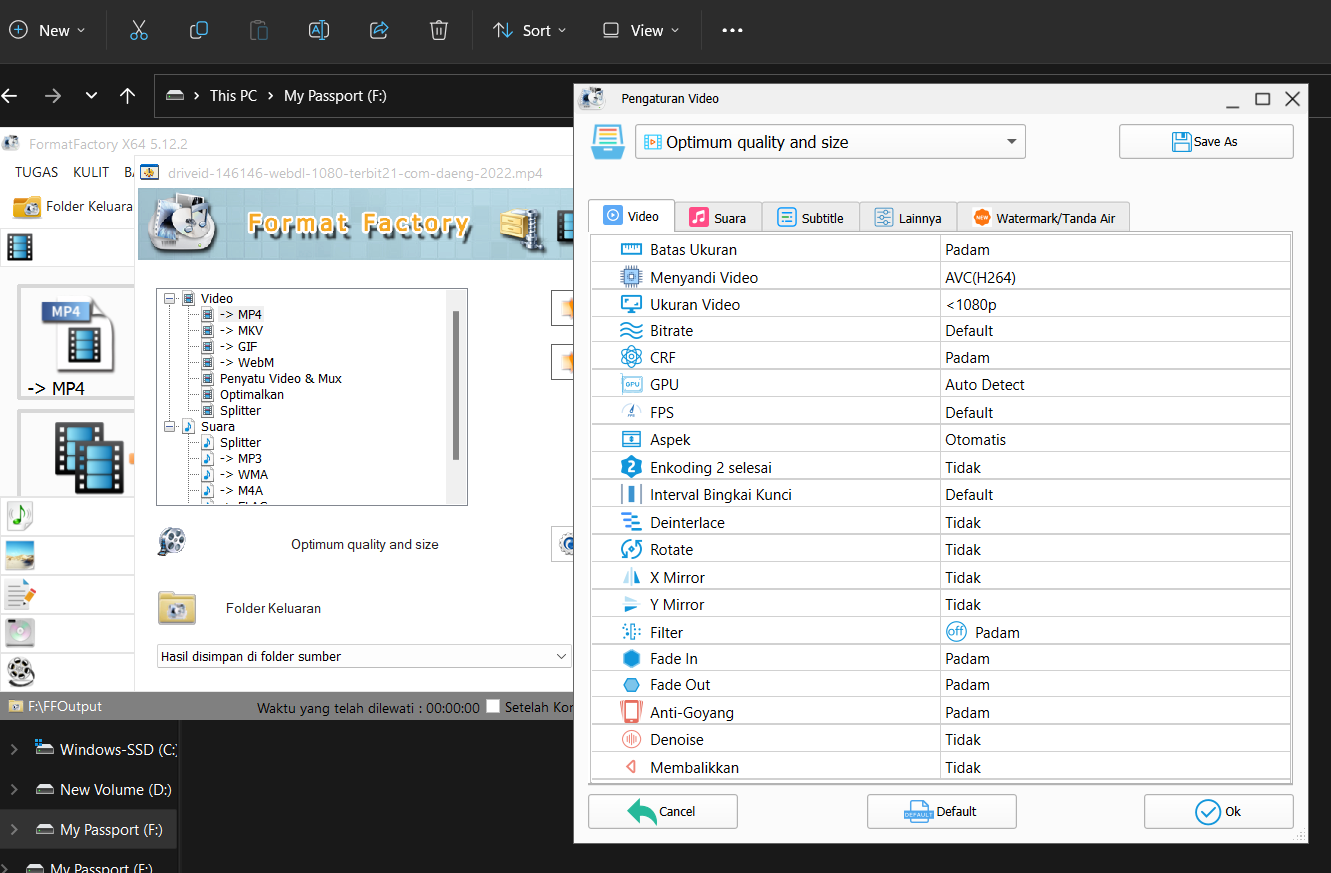Go up one folder with Explorer's up arrow
Screen dimensions: 1331x873
pos(127,96)
